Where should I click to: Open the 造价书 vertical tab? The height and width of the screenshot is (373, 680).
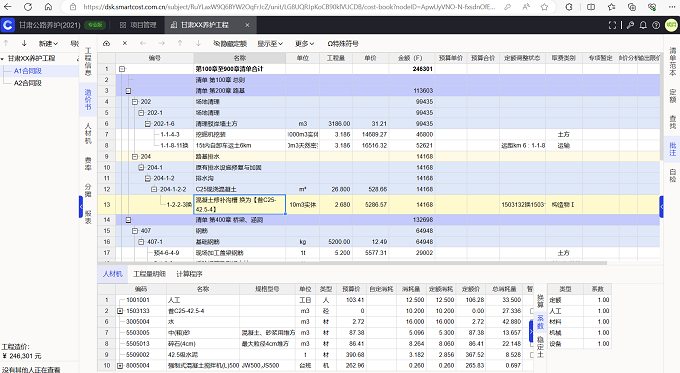(88, 100)
